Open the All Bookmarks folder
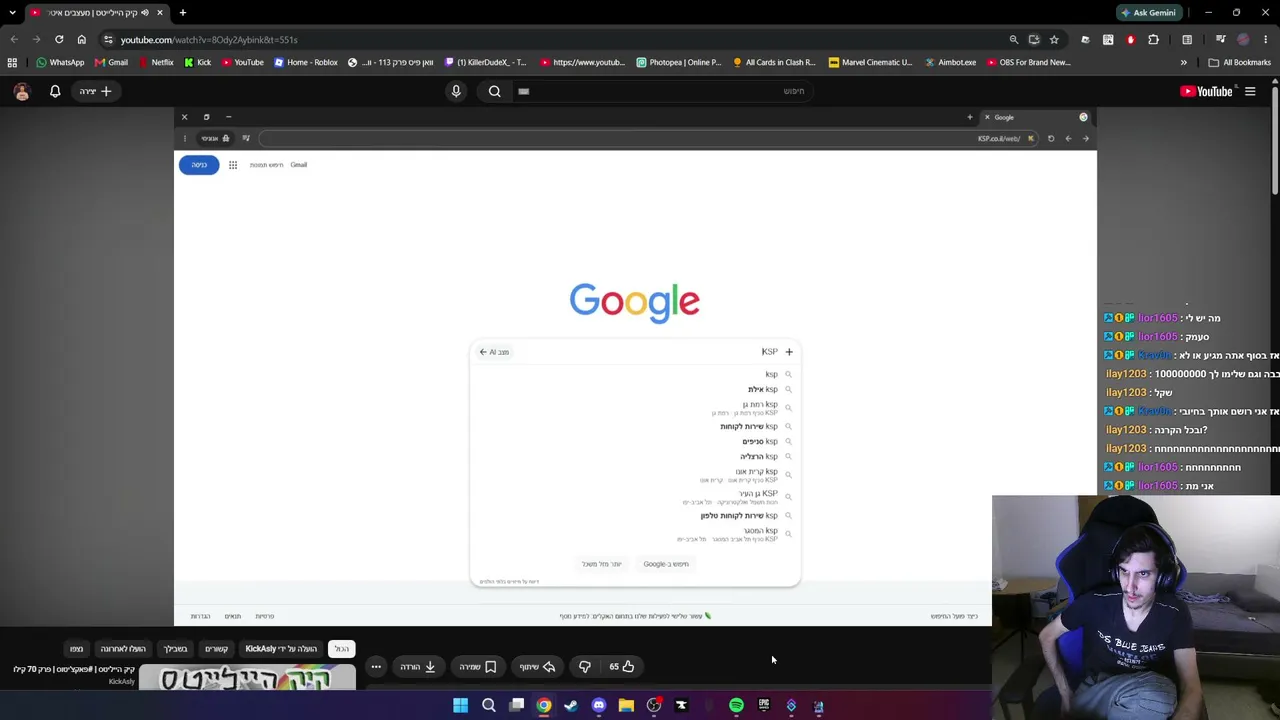The height and width of the screenshot is (720, 1280). coord(1240,62)
